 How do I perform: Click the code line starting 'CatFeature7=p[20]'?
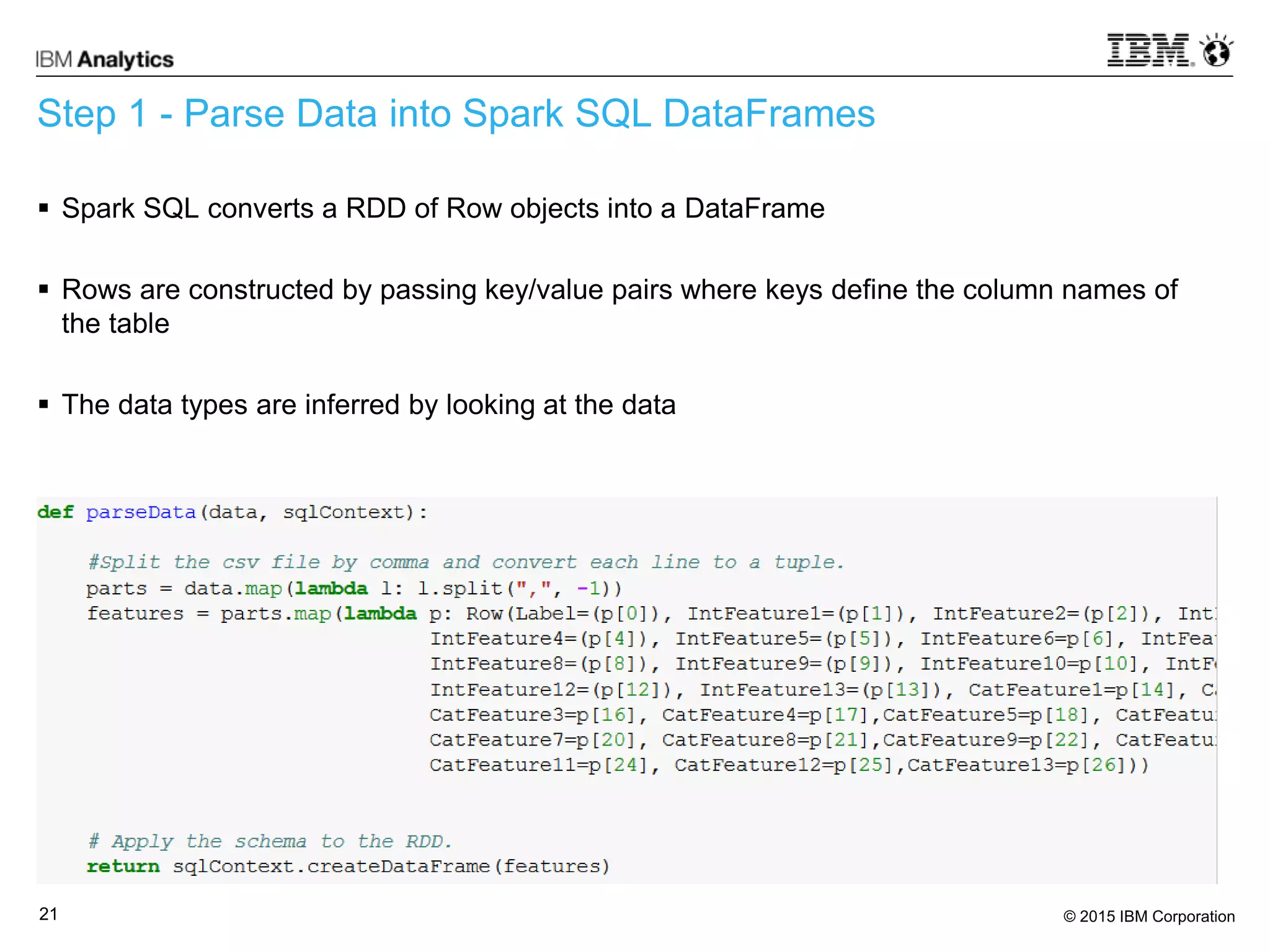coord(823,740)
